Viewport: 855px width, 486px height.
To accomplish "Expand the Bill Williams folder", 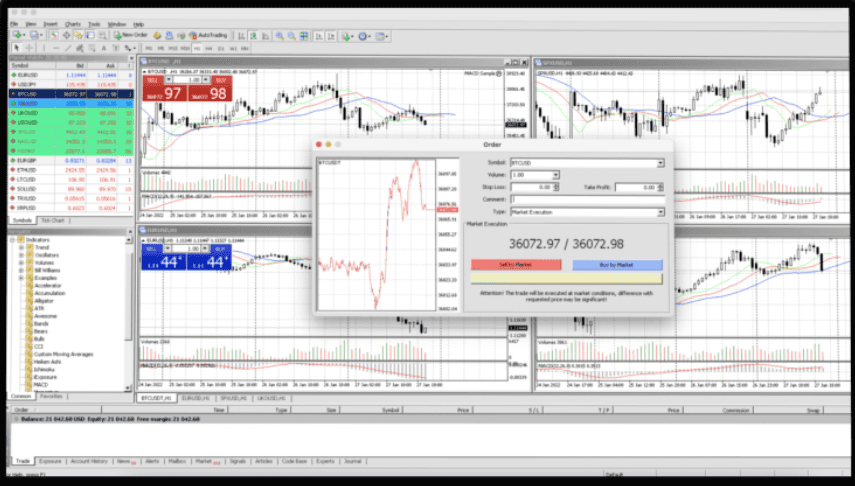I will pyautogui.click(x=22, y=270).
